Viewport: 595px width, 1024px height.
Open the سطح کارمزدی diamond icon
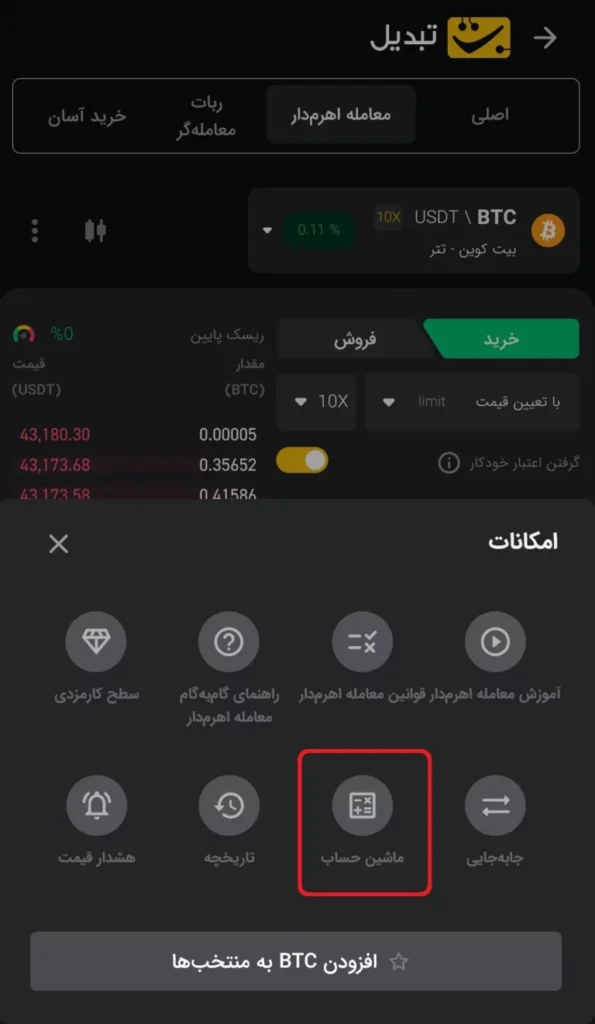[96, 642]
